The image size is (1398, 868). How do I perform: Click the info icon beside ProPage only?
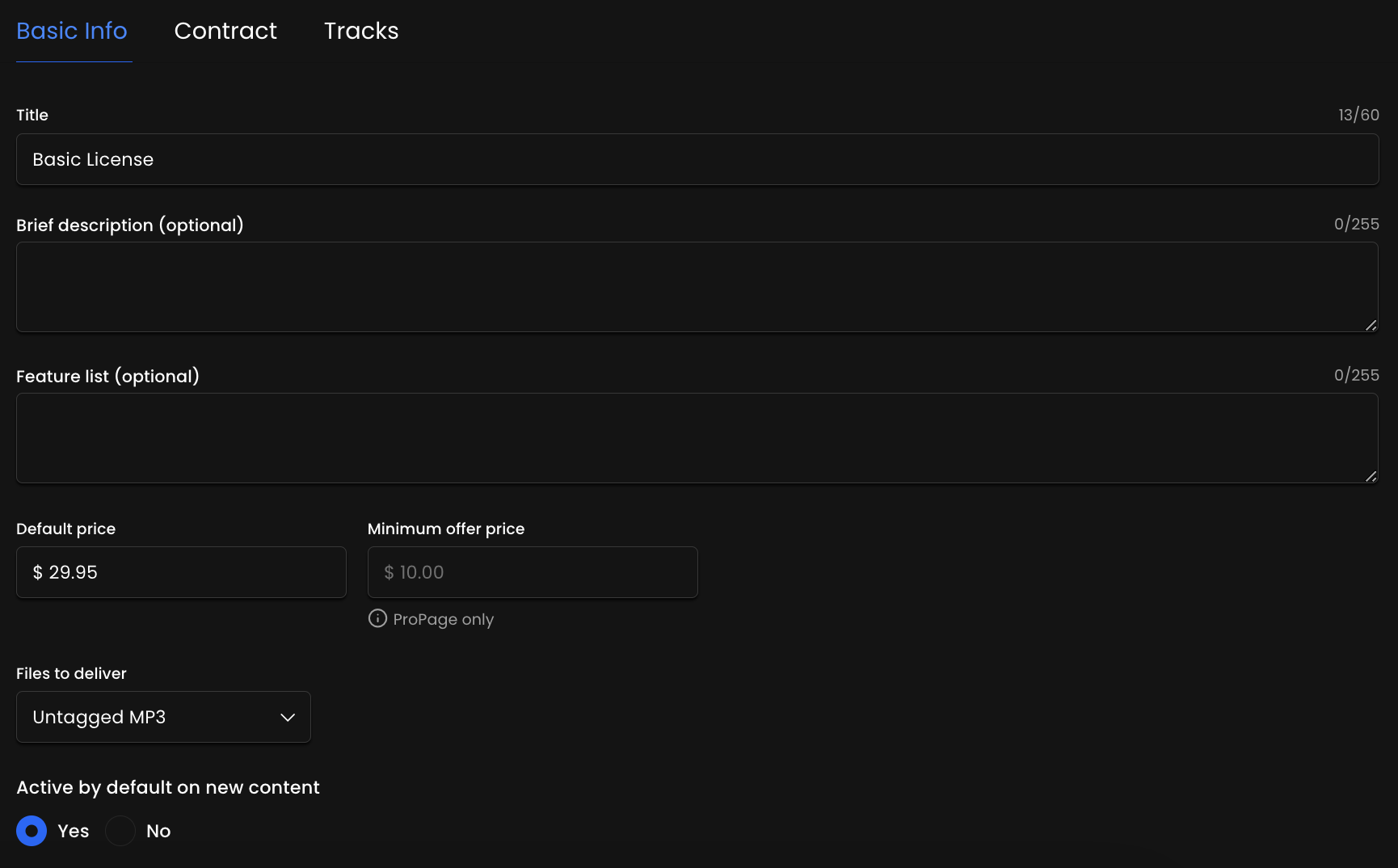click(x=377, y=618)
